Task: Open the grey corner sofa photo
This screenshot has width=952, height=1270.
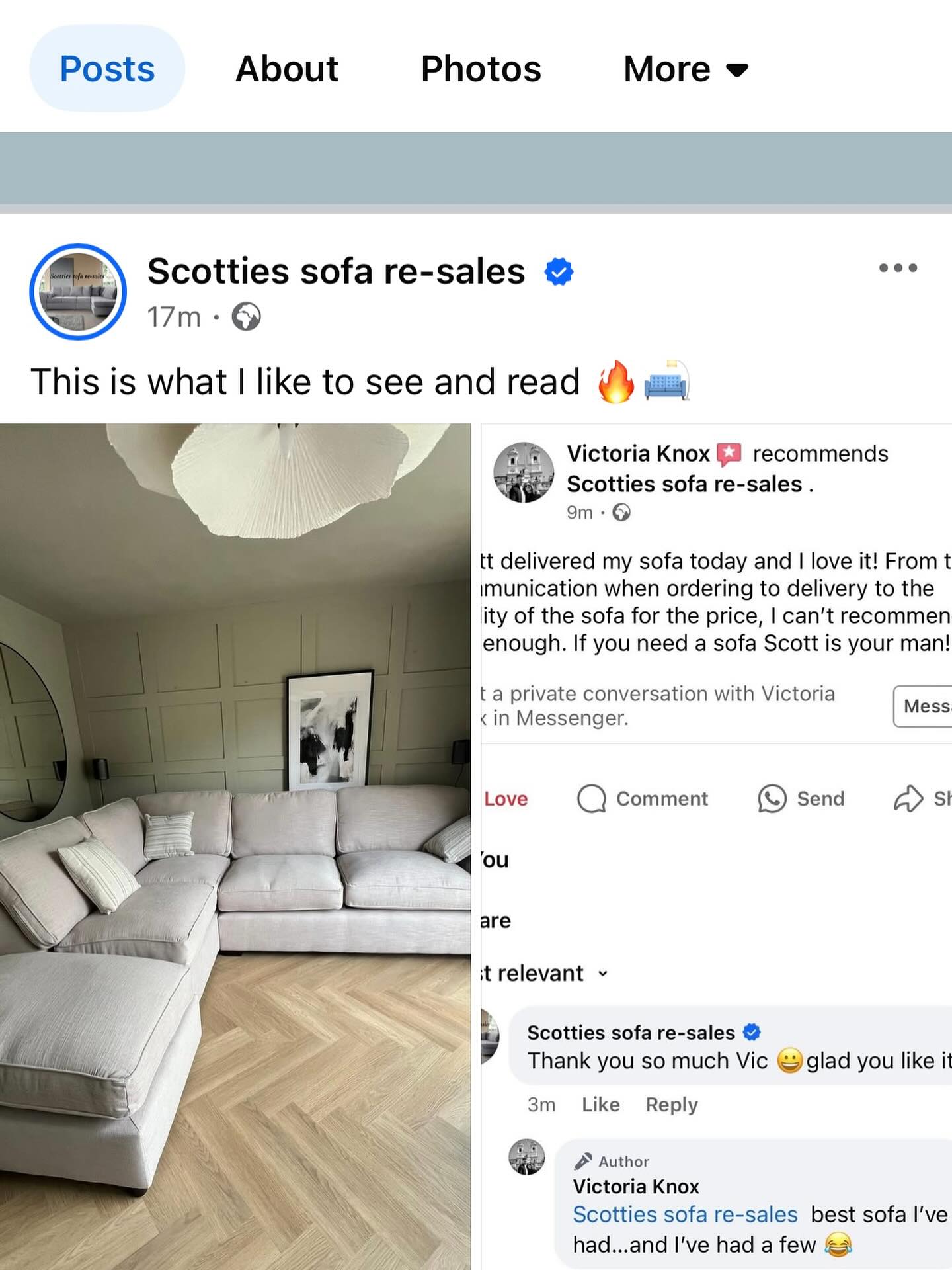Action: pyautogui.click(x=235, y=847)
